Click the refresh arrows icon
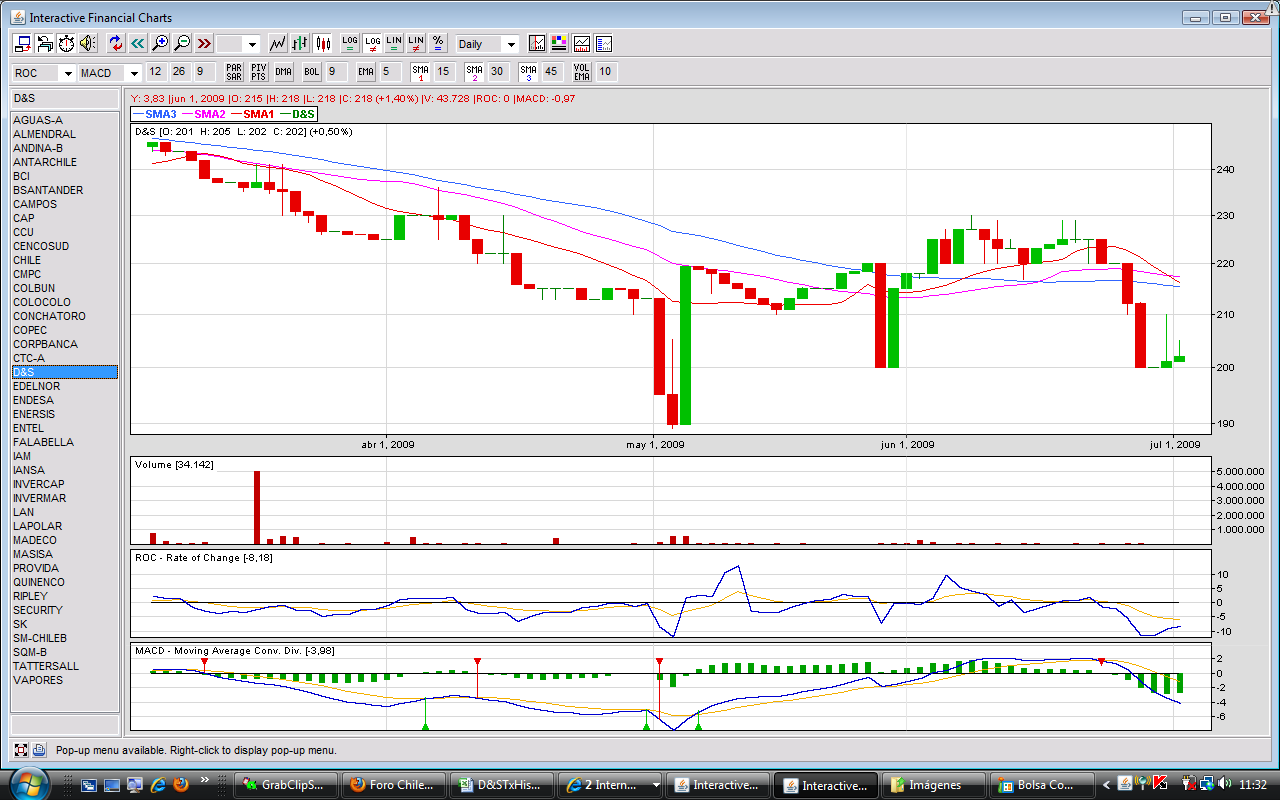Viewport: 1280px width, 800px height. [x=115, y=43]
